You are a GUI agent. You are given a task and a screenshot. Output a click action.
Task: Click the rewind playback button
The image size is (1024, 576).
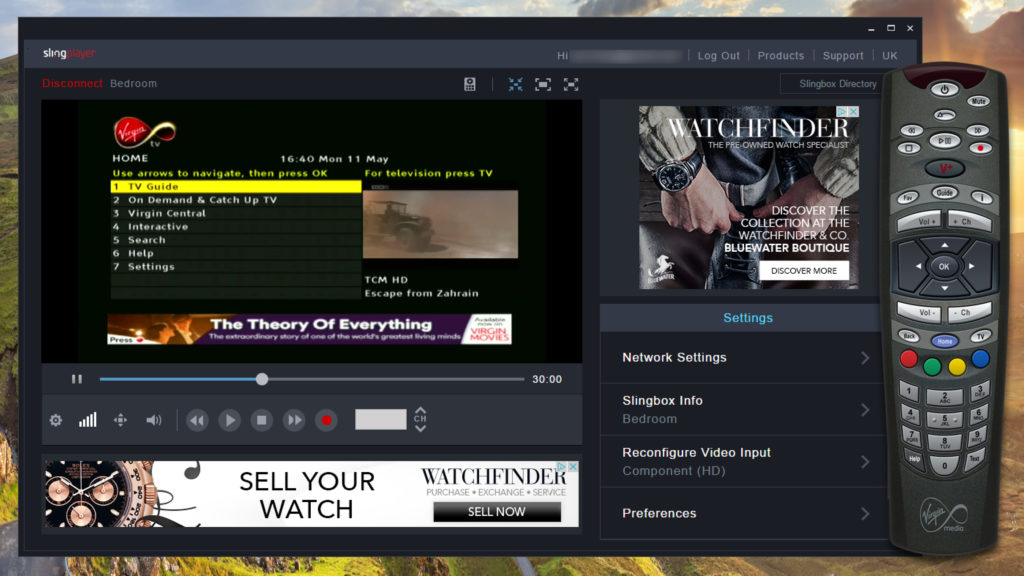point(197,420)
